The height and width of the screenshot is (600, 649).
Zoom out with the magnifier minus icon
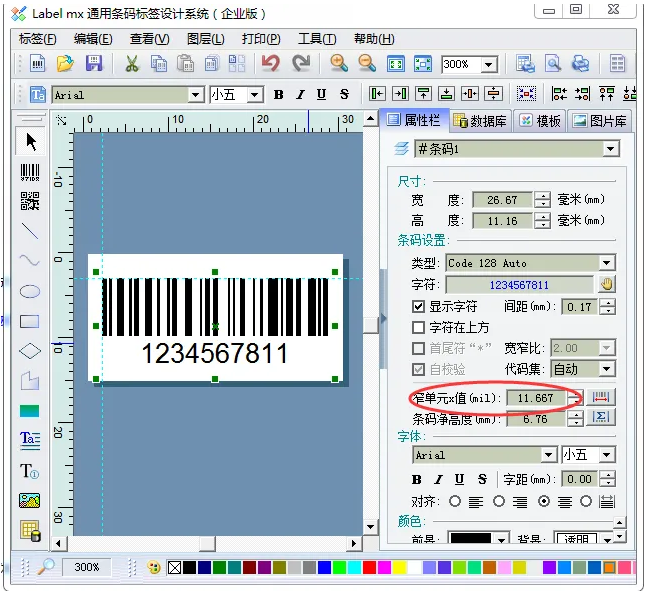click(367, 64)
